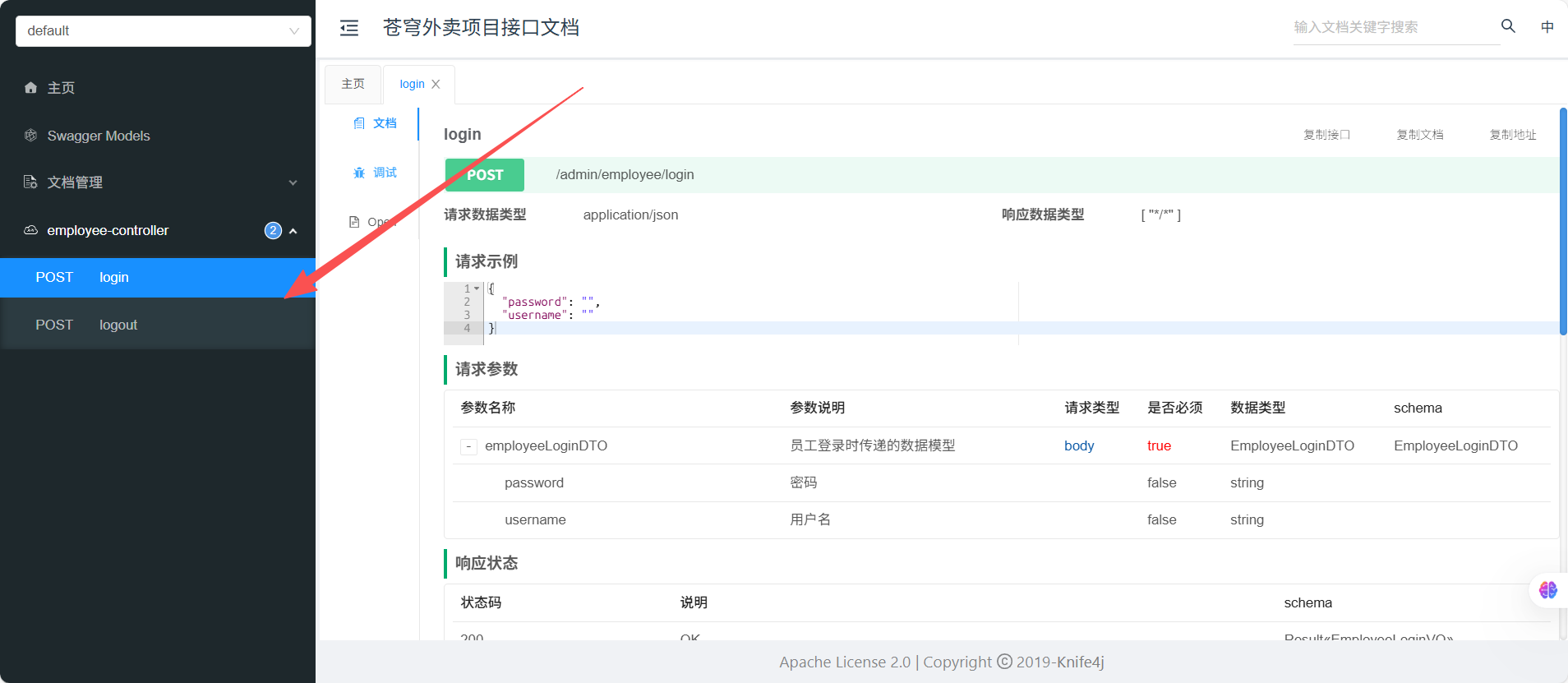
Task: Click the Apache License 2.0 footer text
Action: point(845,662)
